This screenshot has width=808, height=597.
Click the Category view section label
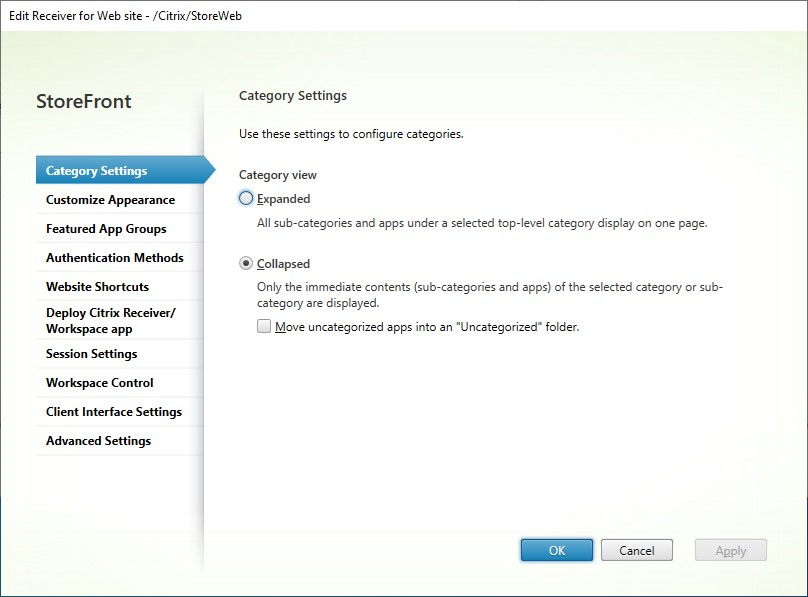[277, 174]
